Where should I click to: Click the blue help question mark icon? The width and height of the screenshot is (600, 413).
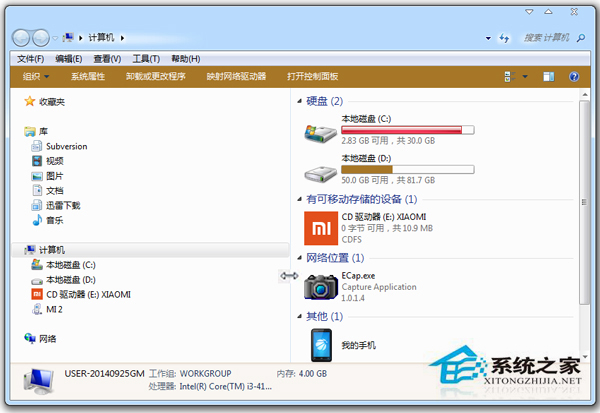[x=574, y=77]
